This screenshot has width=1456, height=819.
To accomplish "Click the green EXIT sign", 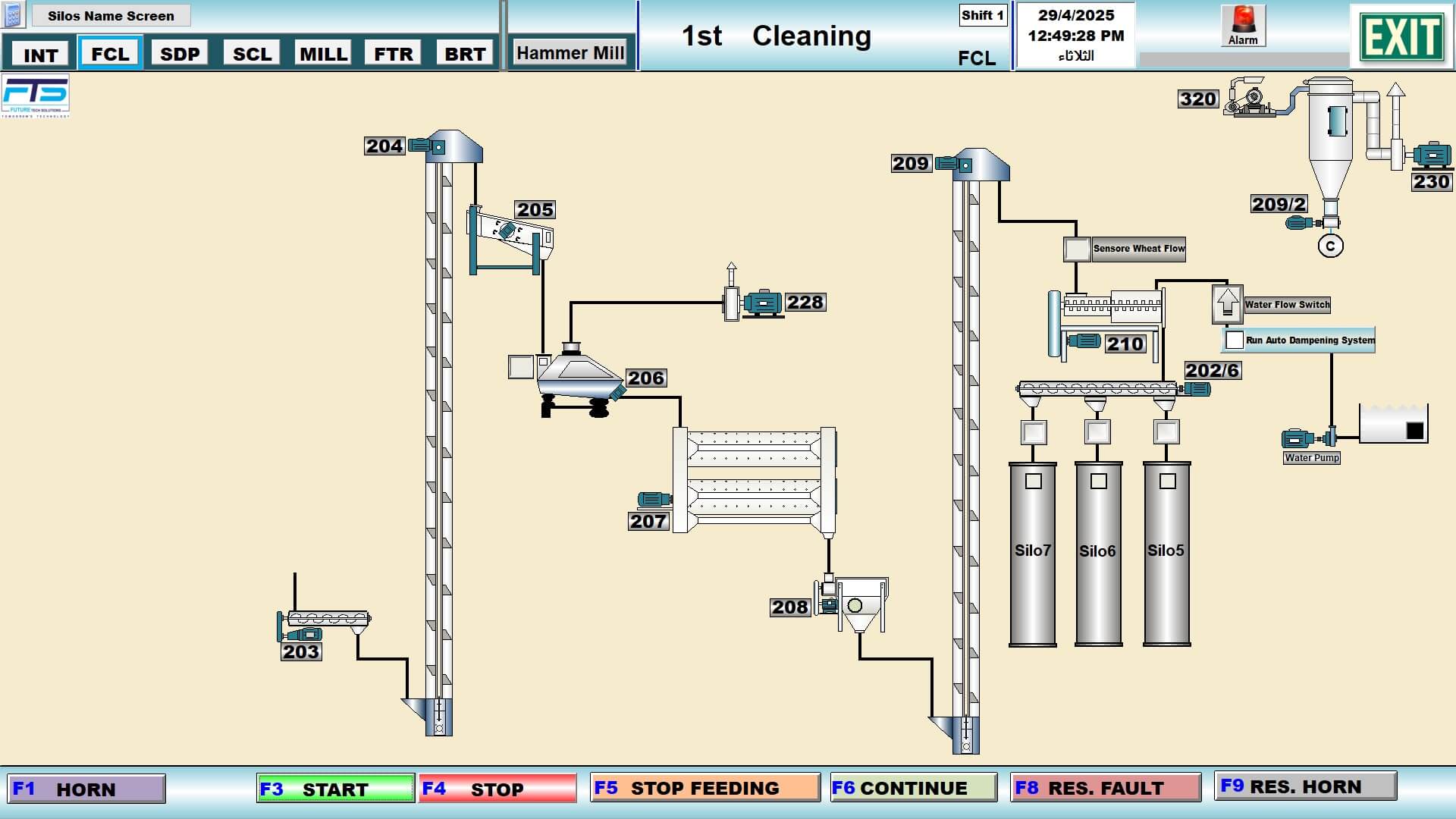I will click(1401, 36).
